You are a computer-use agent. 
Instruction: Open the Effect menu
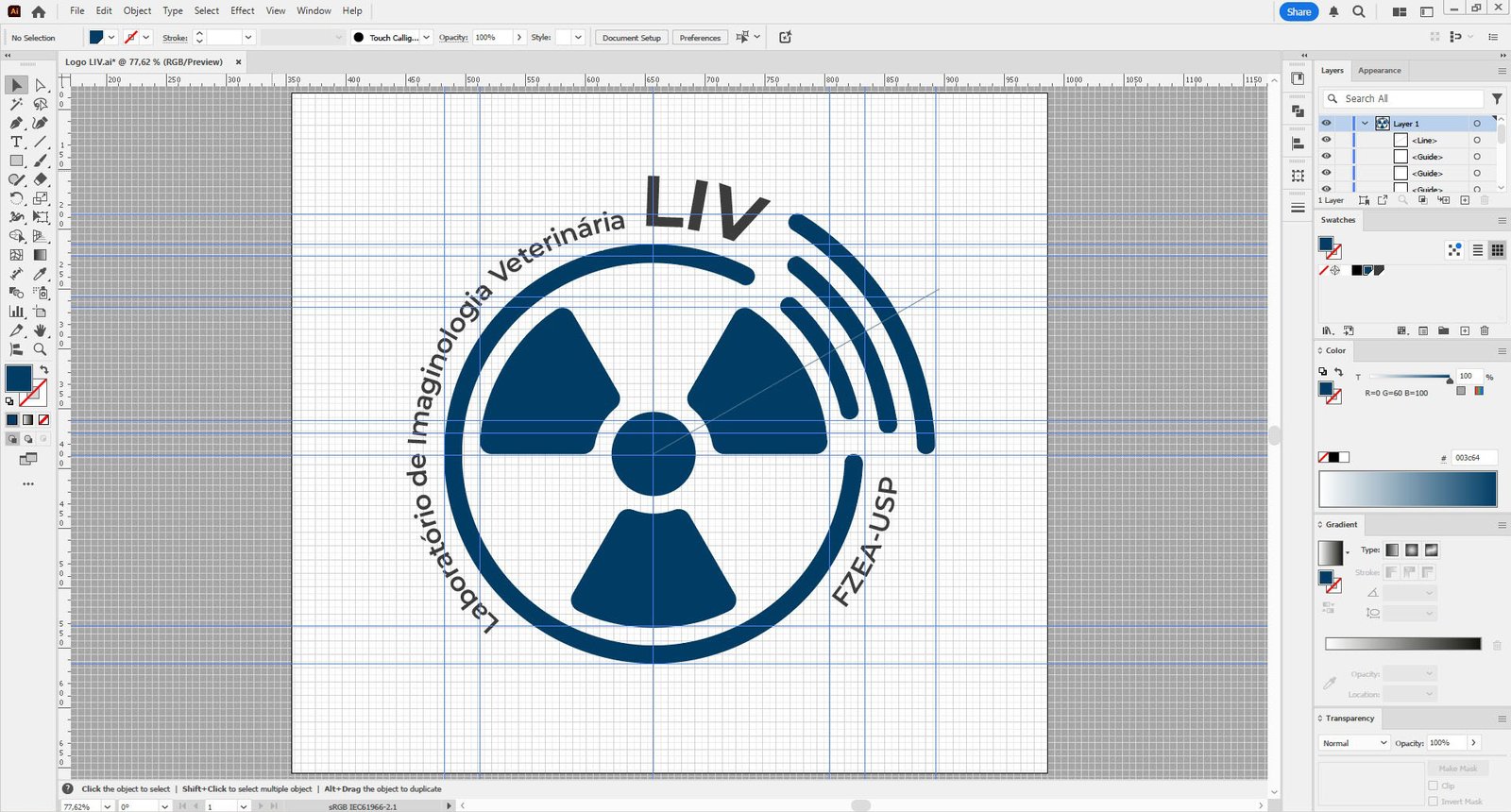point(243,11)
